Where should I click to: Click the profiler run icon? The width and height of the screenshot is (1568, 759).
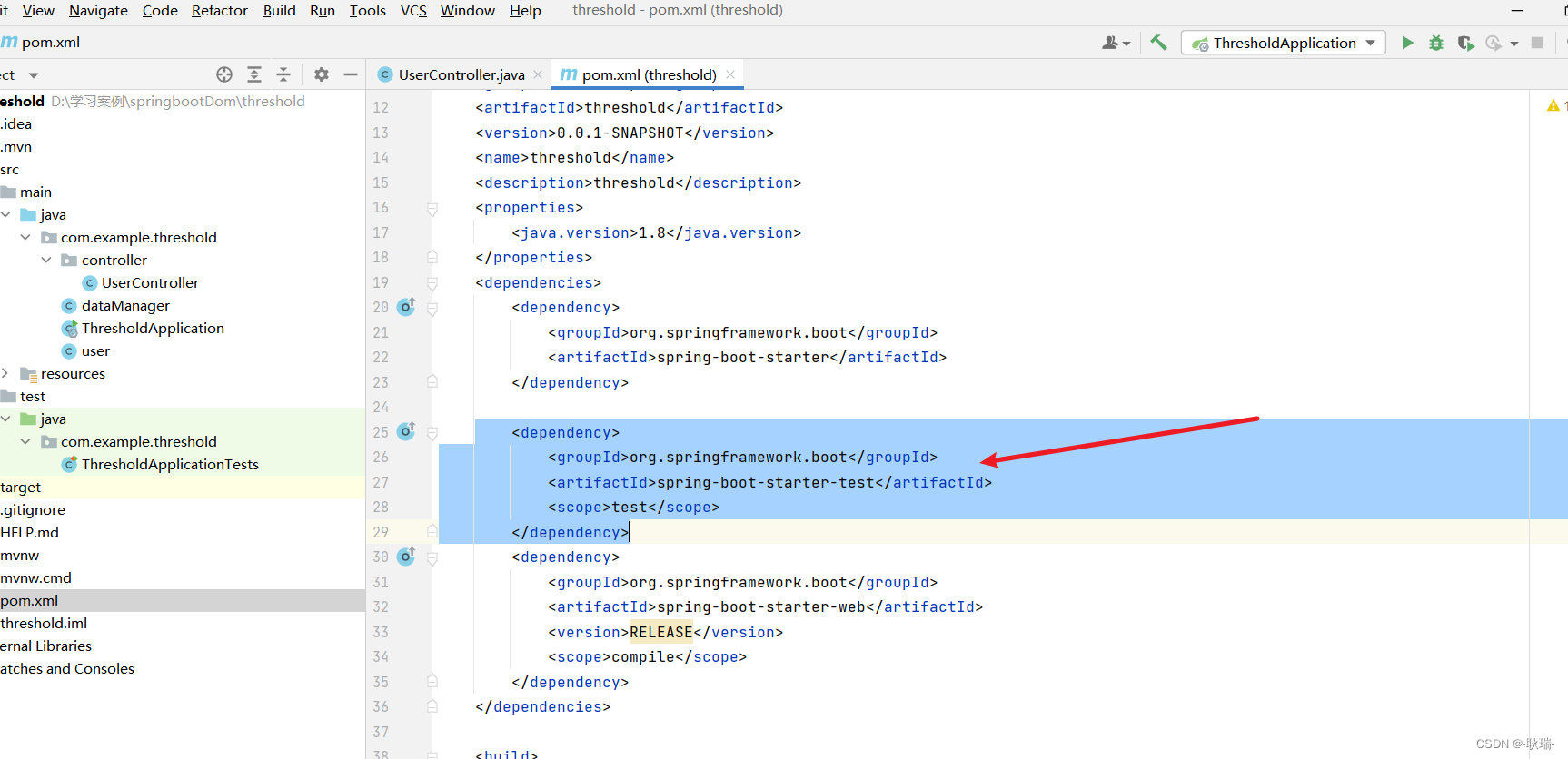point(1494,43)
